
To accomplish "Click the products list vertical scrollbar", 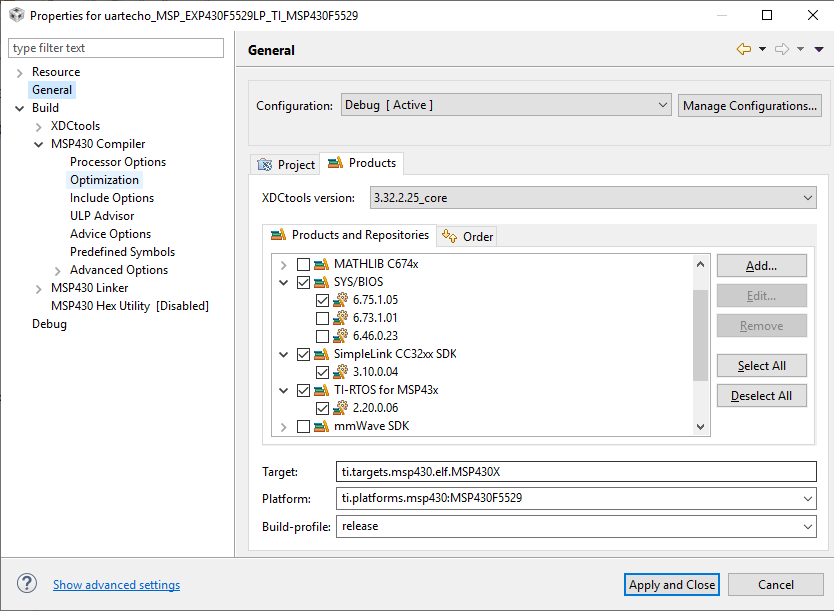I will pyautogui.click(x=700, y=334).
